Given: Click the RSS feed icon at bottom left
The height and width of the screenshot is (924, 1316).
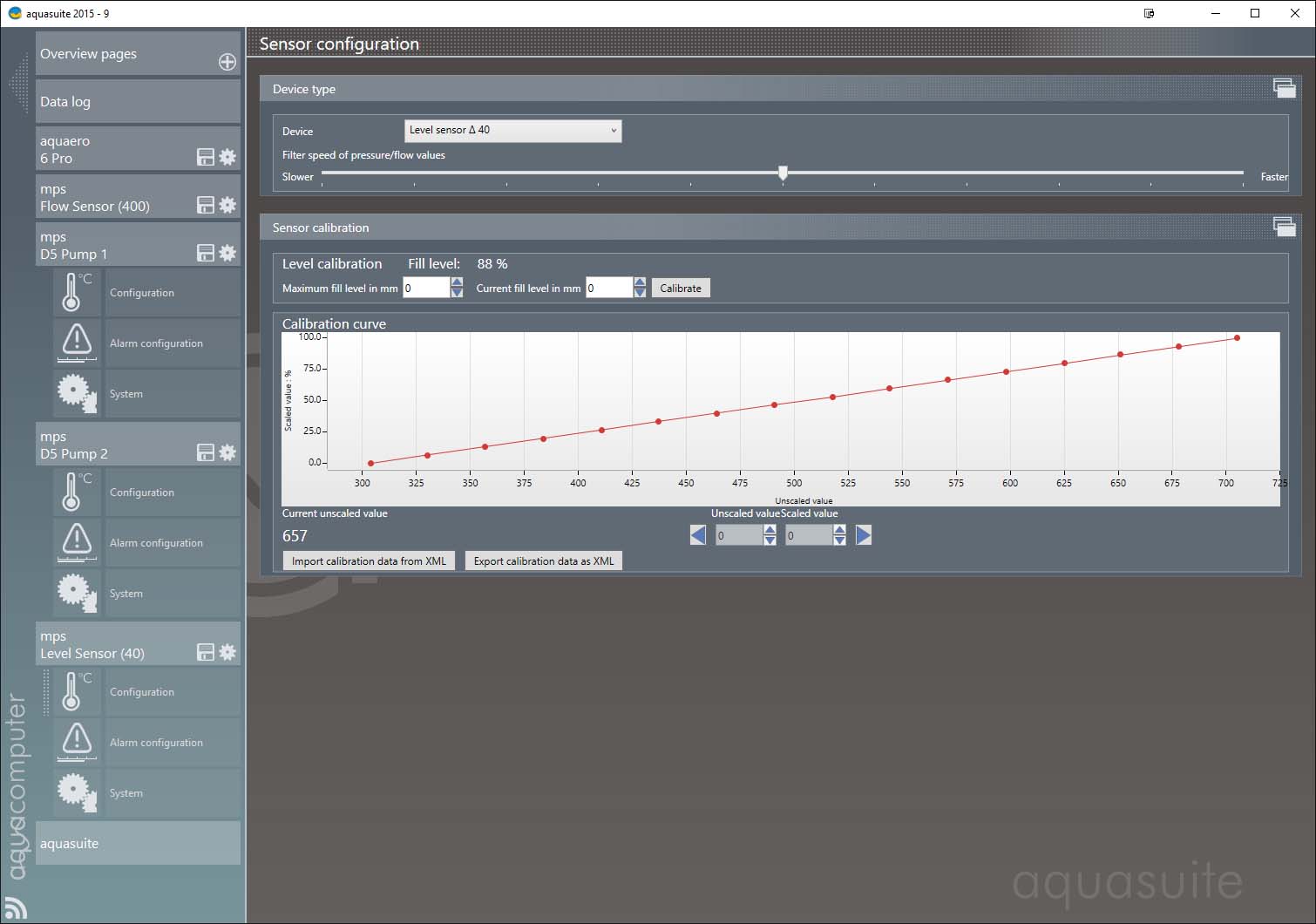Looking at the screenshot, I should click(16, 907).
